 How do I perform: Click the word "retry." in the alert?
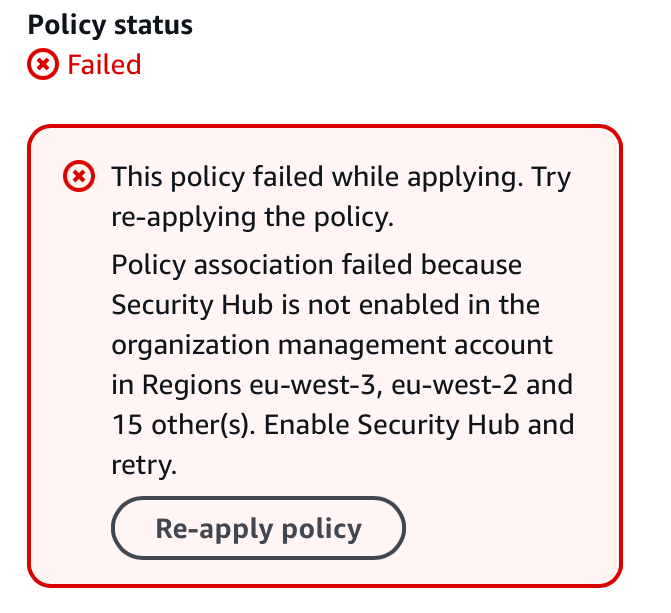tap(141, 464)
